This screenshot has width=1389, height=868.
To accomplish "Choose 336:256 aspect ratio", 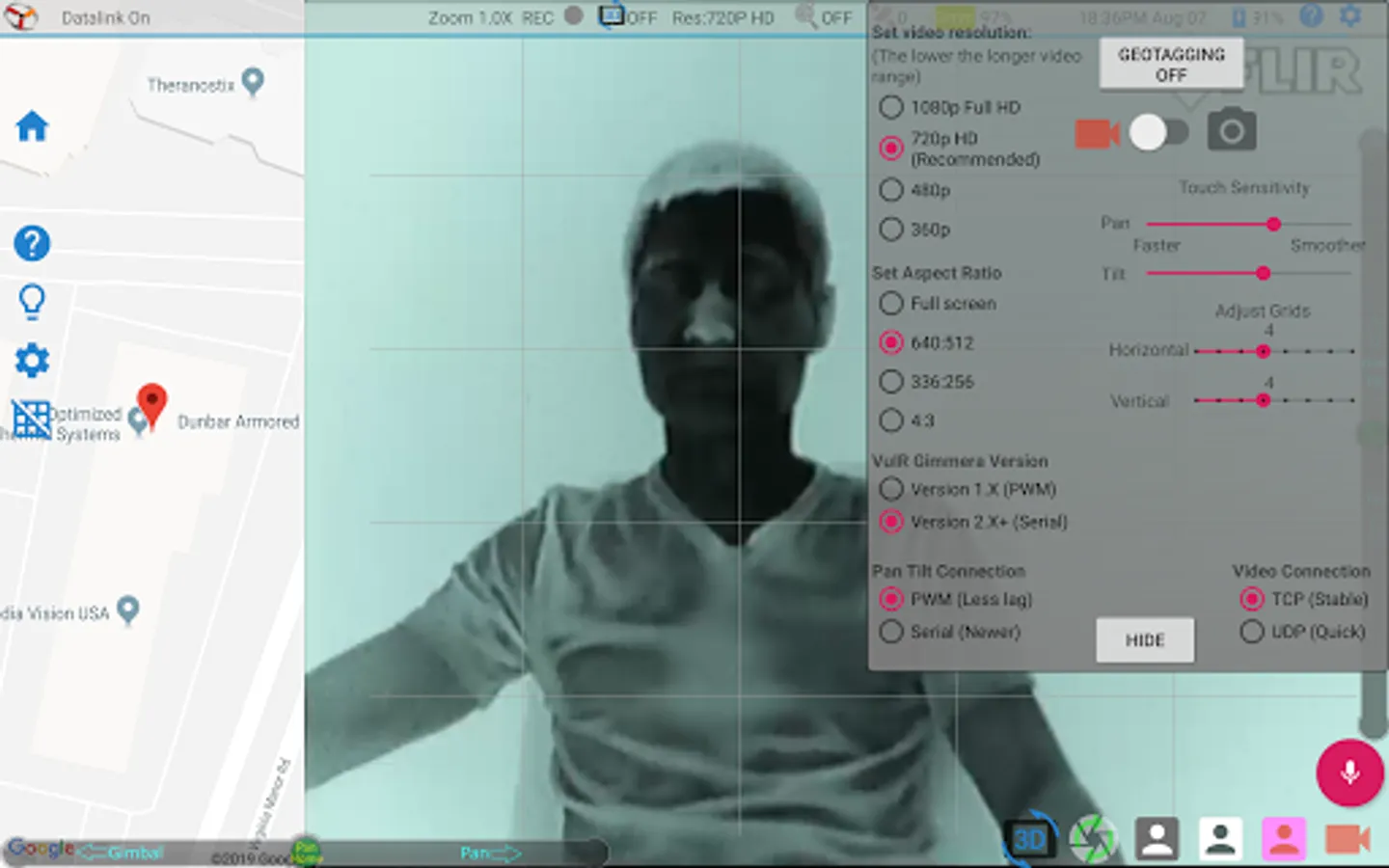I will coord(926,381).
